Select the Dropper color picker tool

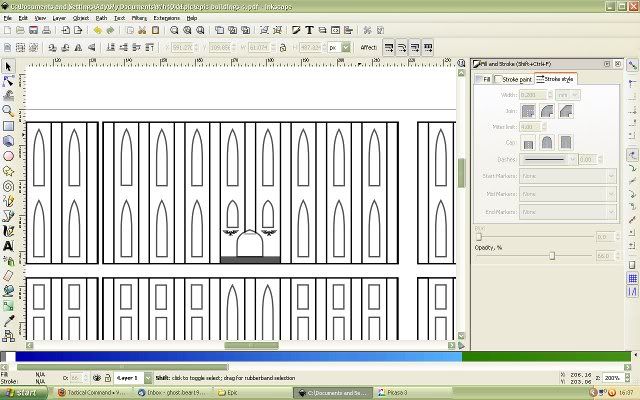tap(8, 321)
